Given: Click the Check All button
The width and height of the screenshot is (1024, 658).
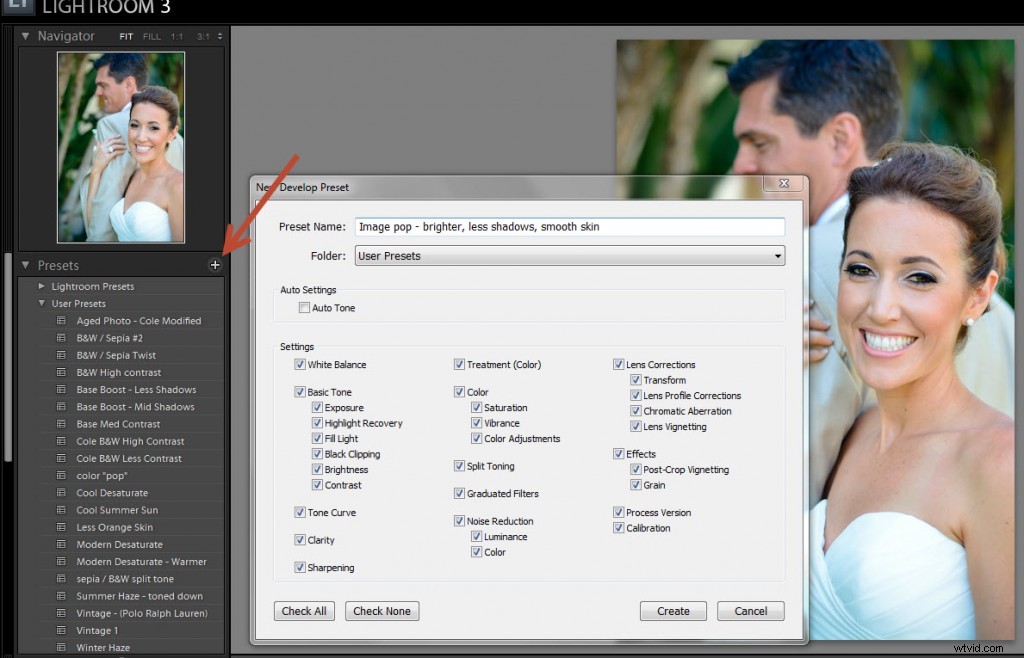Looking at the screenshot, I should 304,611.
